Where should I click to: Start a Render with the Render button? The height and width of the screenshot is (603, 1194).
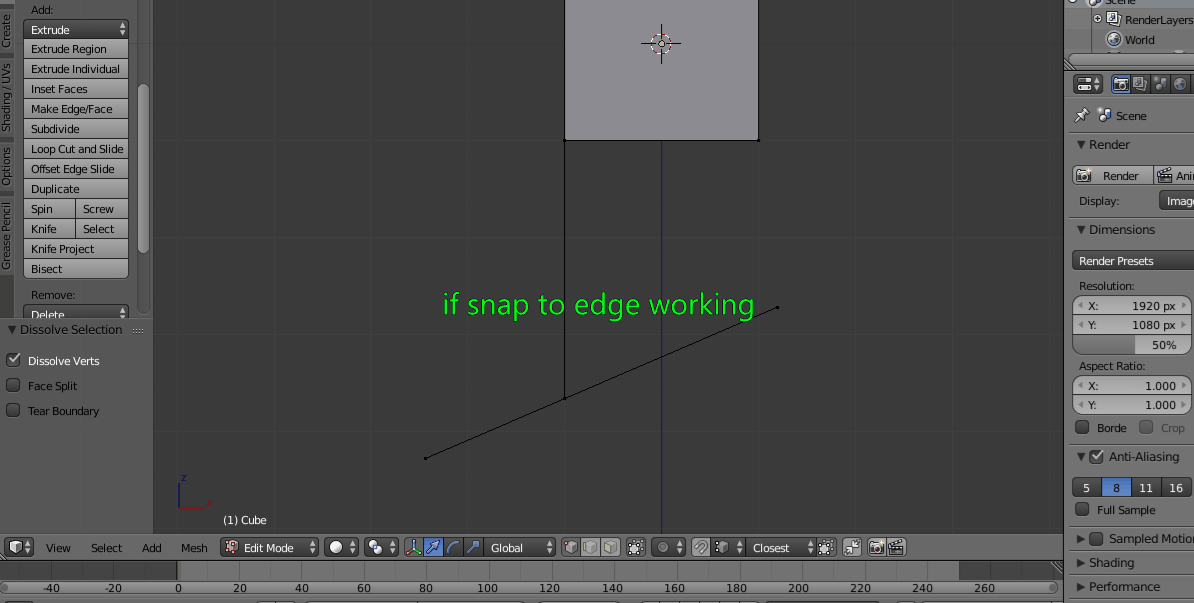coord(1113,176)
